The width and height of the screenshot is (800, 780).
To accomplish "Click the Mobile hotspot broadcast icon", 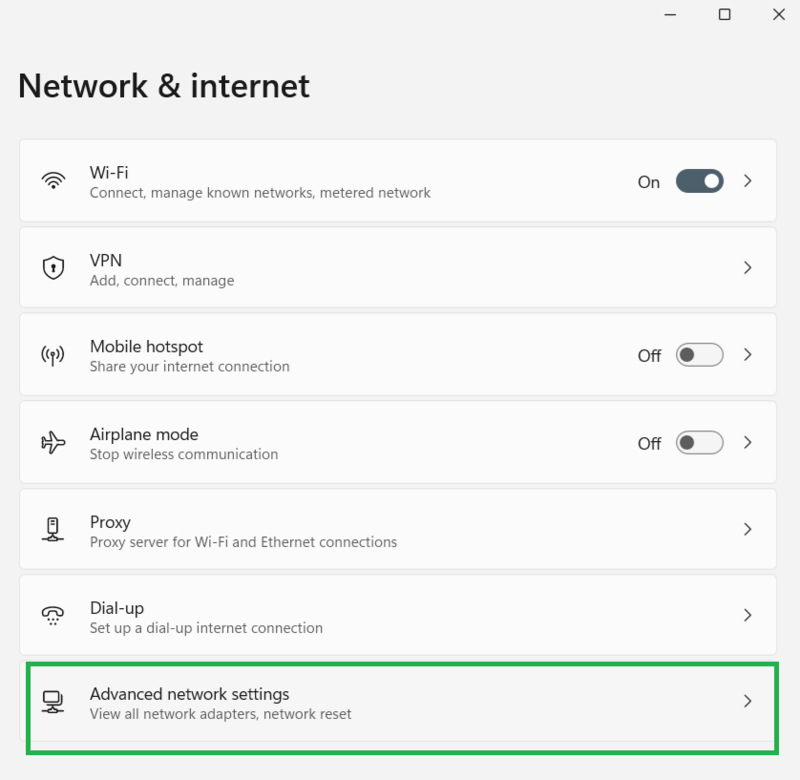I will [x=53, y=355].
